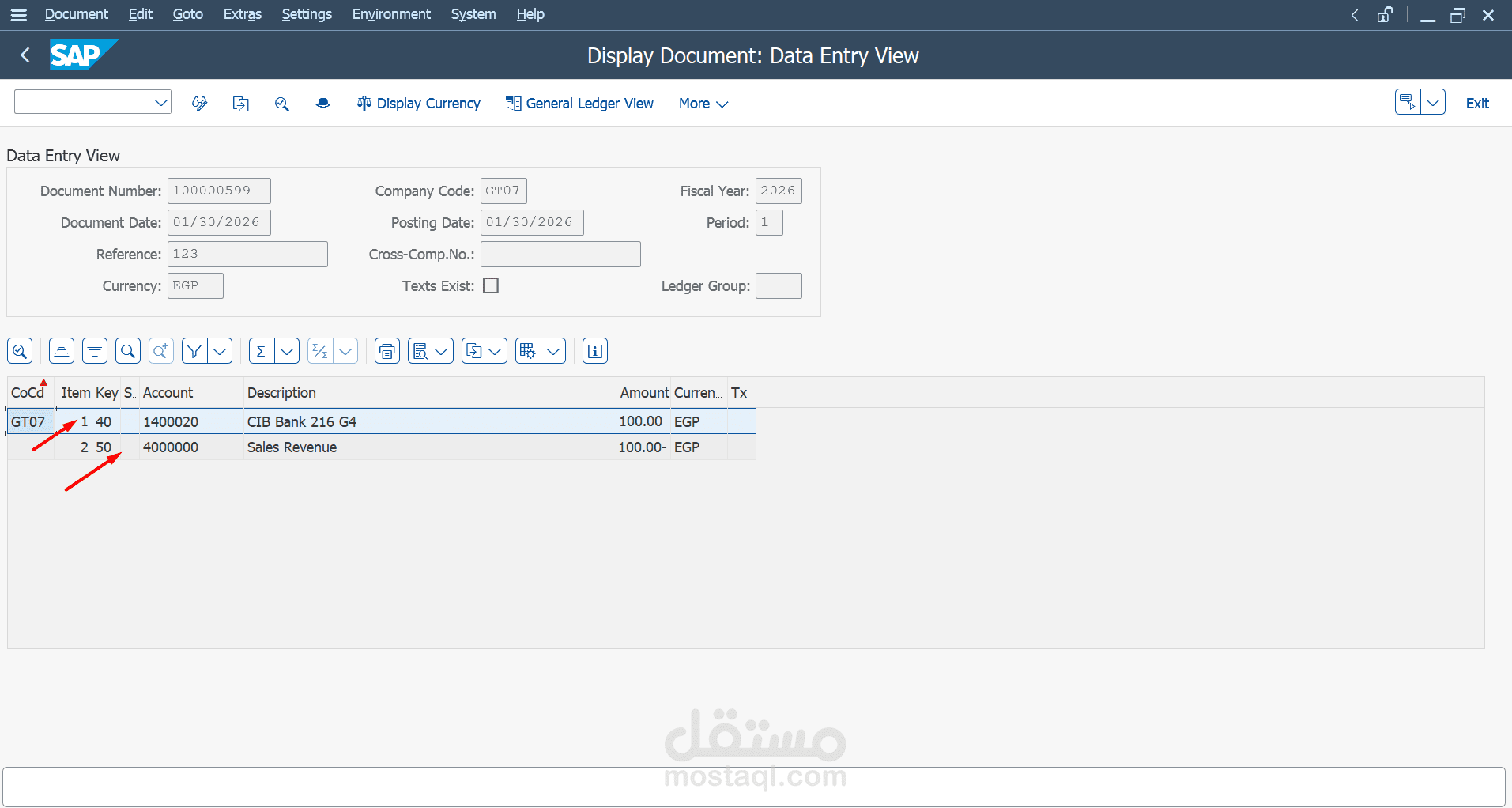
Task: Activate the Set Filter funnel icon
Action: [194, 350]
